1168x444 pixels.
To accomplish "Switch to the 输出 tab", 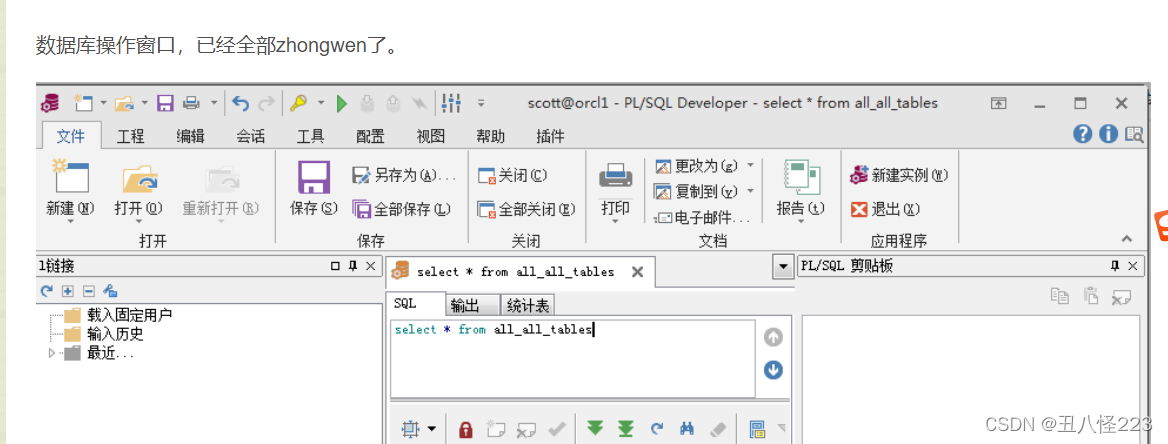I will coord(472,305).
